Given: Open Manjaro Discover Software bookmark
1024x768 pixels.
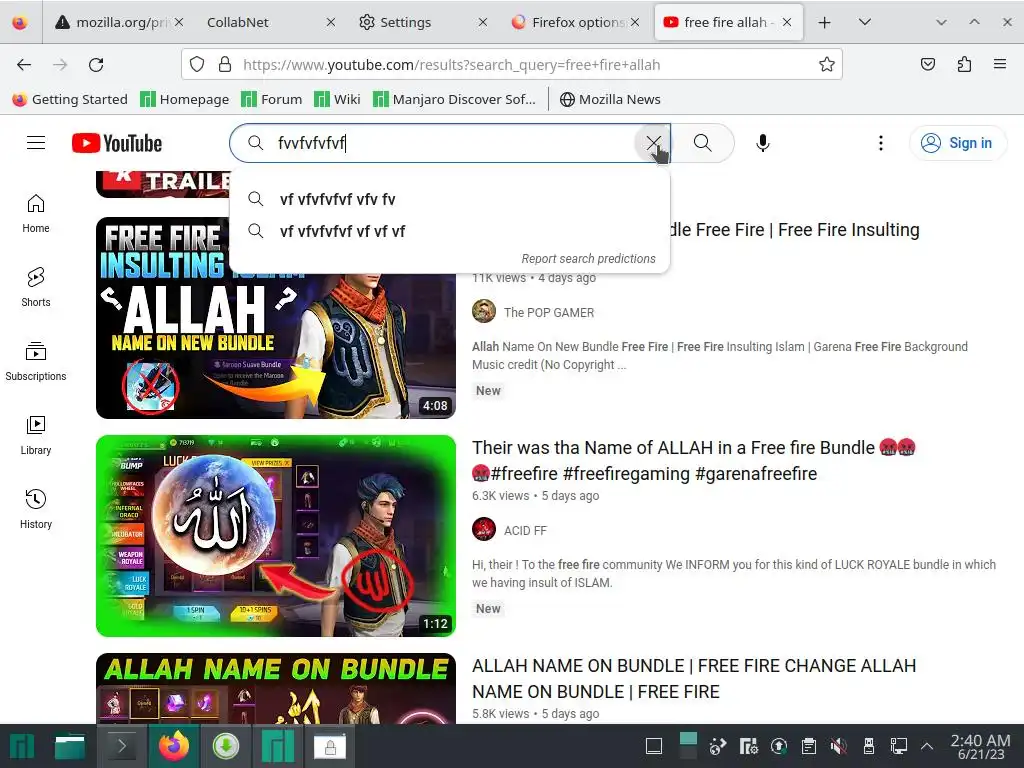Looking at the screenshot, I should (455, 99).
